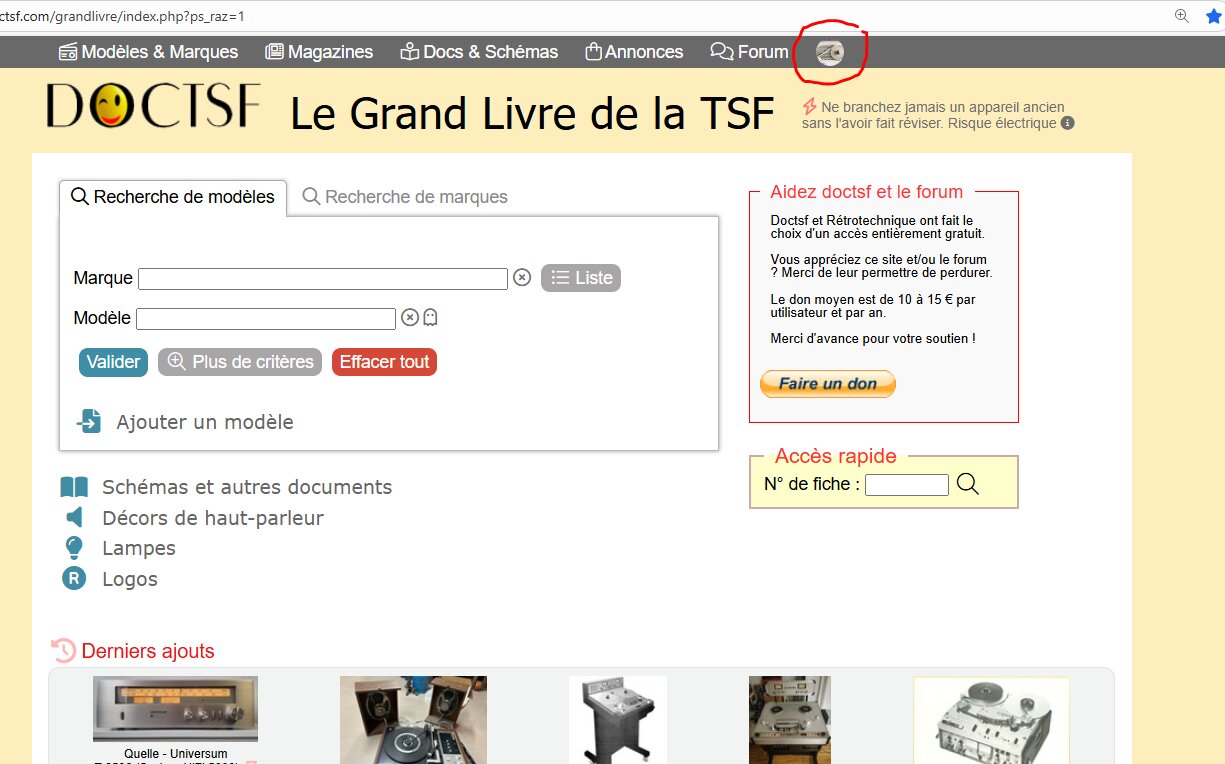
Task: Click the ghost icon beside the Modèle field
Action: (x=431, y=317)
